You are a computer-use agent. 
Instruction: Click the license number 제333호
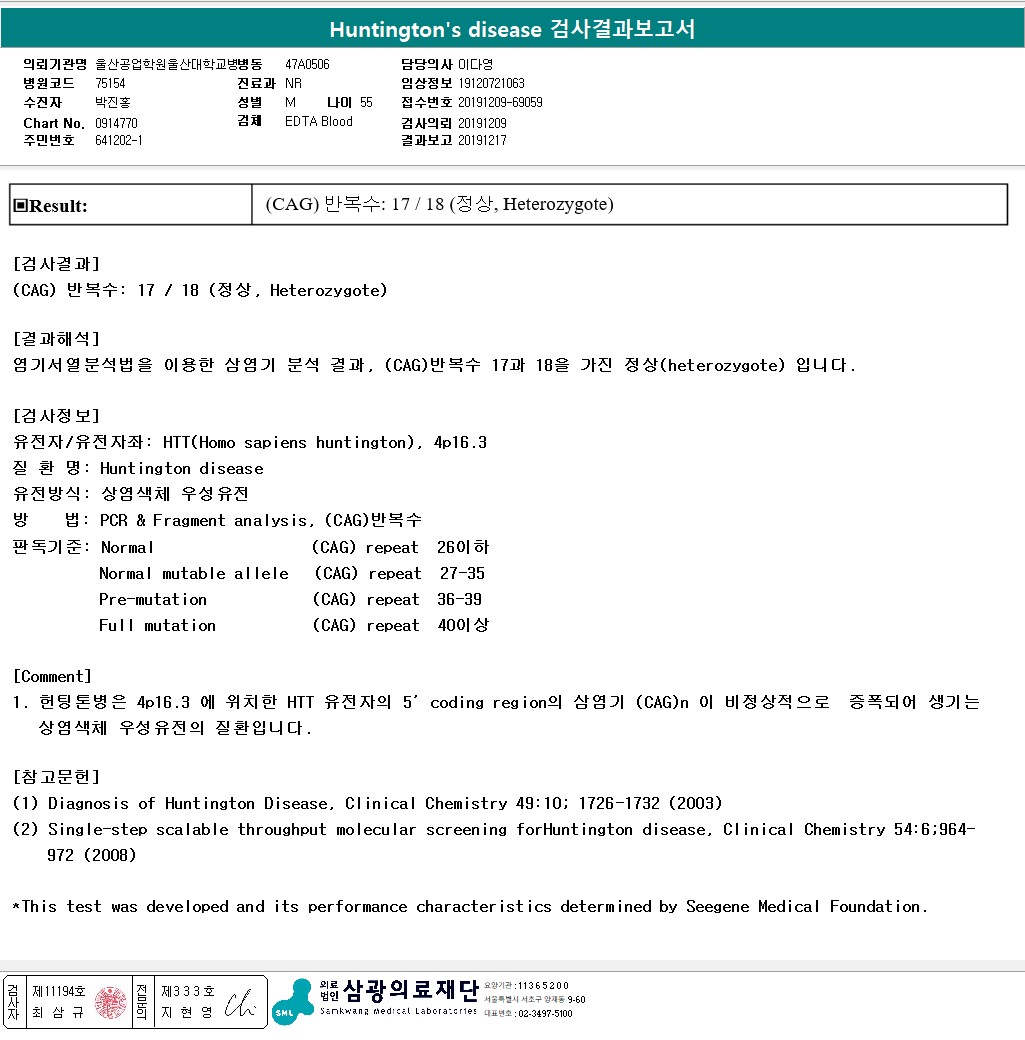click(x=188, y=992)
